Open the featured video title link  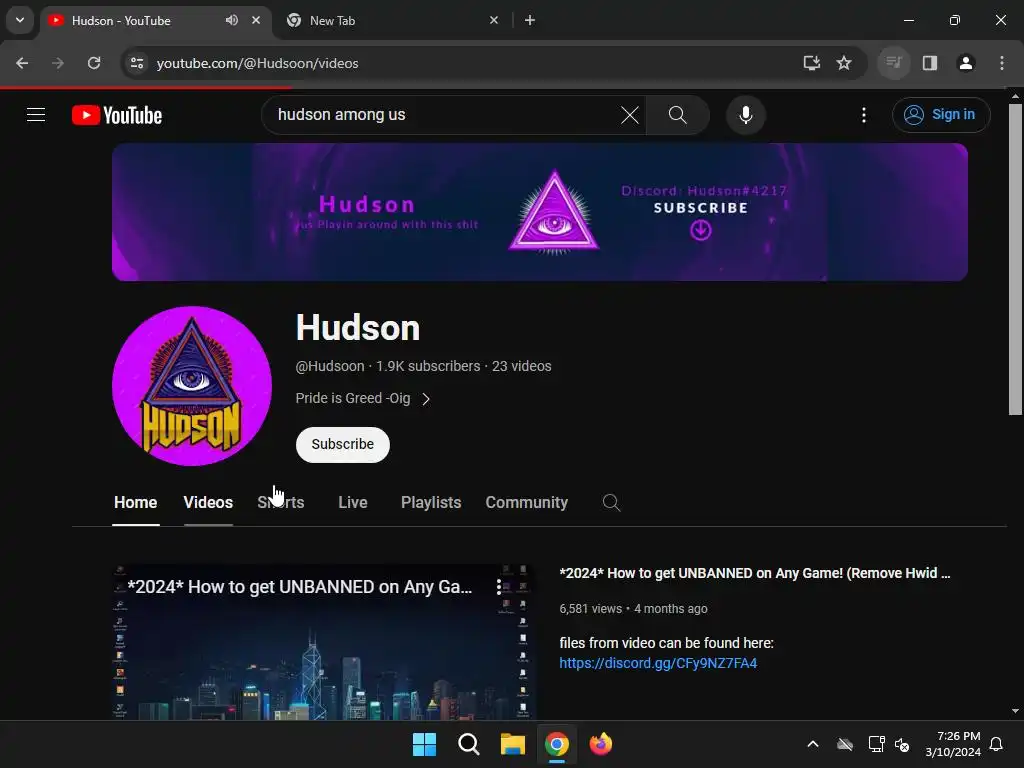point(755,573)
